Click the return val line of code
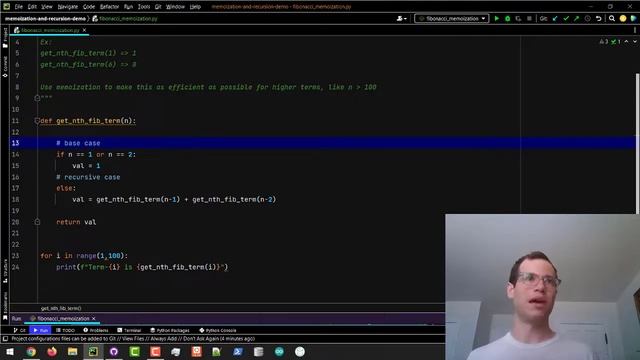 76,222
